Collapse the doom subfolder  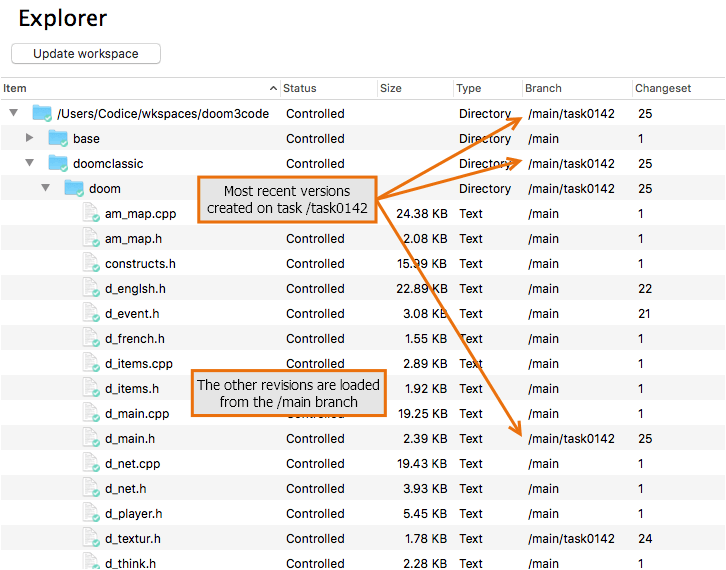[45, 188]
